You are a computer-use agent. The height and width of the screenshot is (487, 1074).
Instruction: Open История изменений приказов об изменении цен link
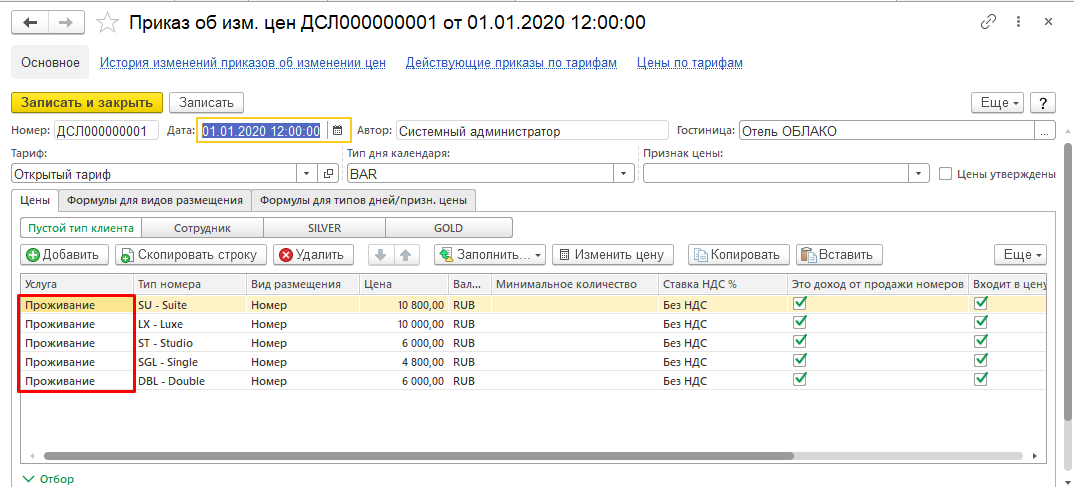coord(243,63)
